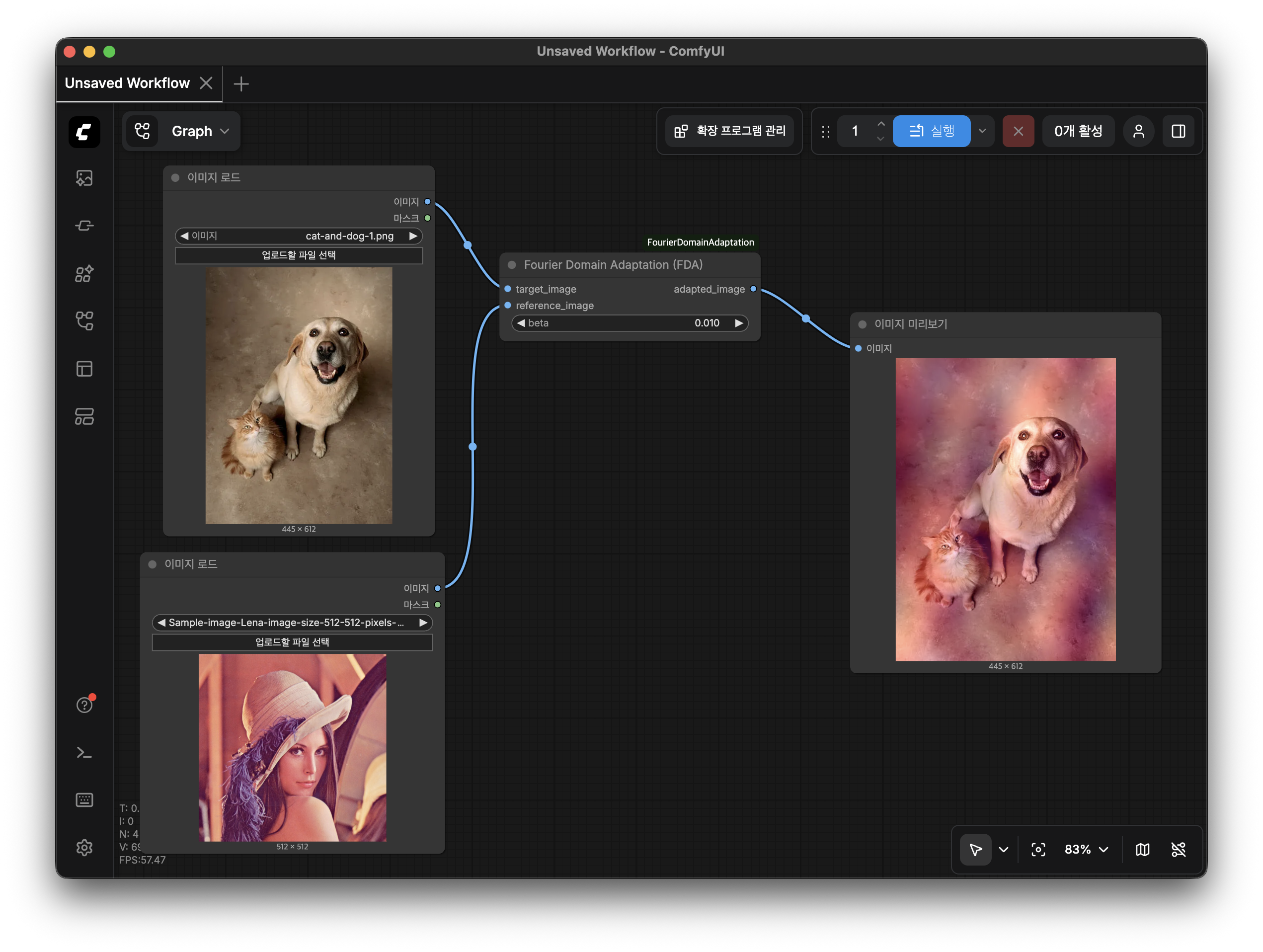1263x952 pixels.
Task: Open the user account icon
Action: click(x=1138, y=131)
